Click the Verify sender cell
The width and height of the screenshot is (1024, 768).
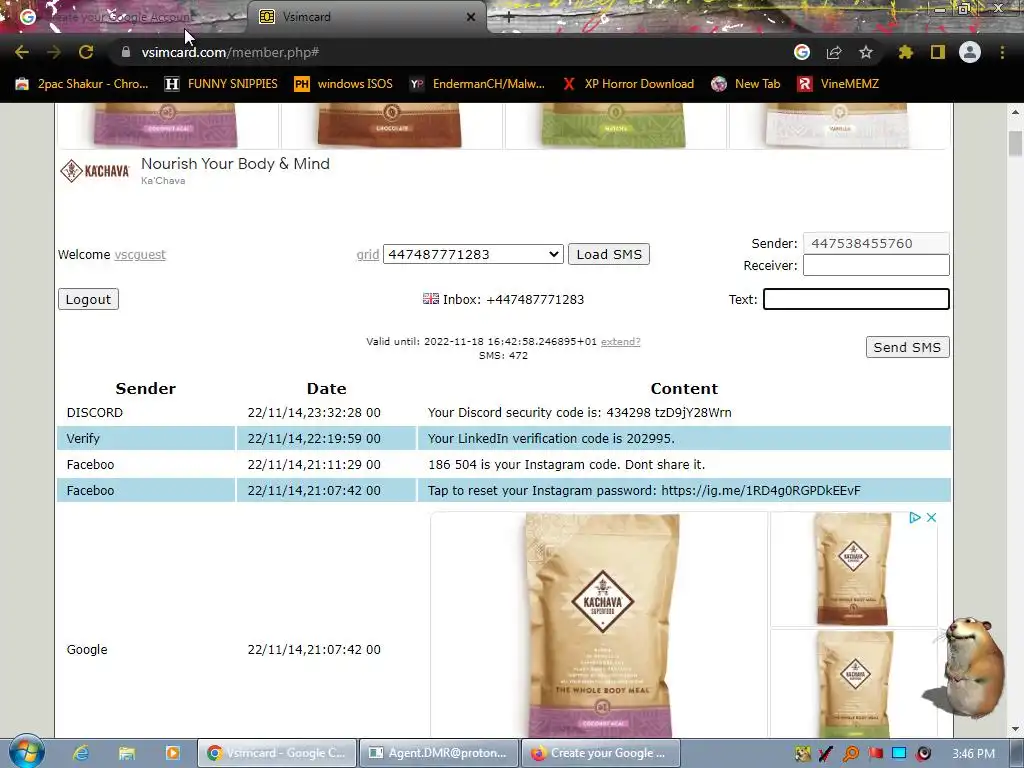point(83,439)
